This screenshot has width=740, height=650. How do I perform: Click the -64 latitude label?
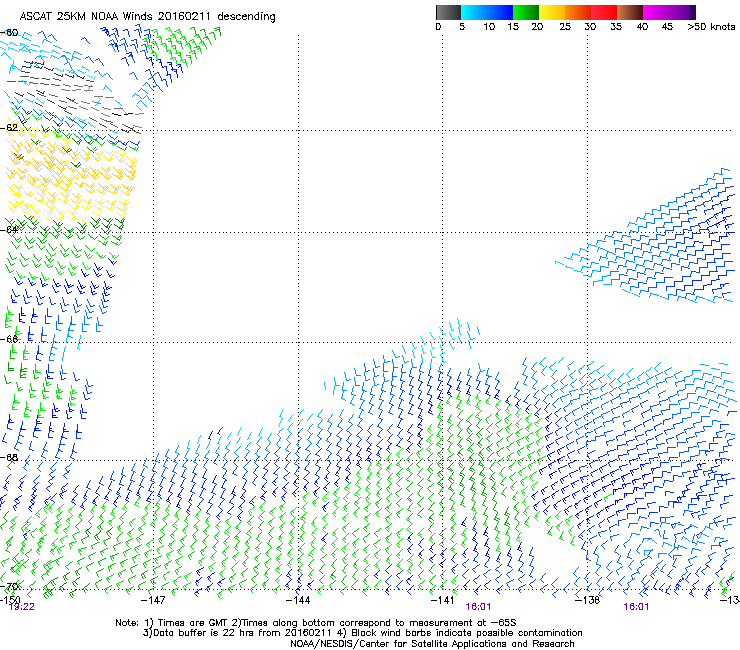coord(9,229)
